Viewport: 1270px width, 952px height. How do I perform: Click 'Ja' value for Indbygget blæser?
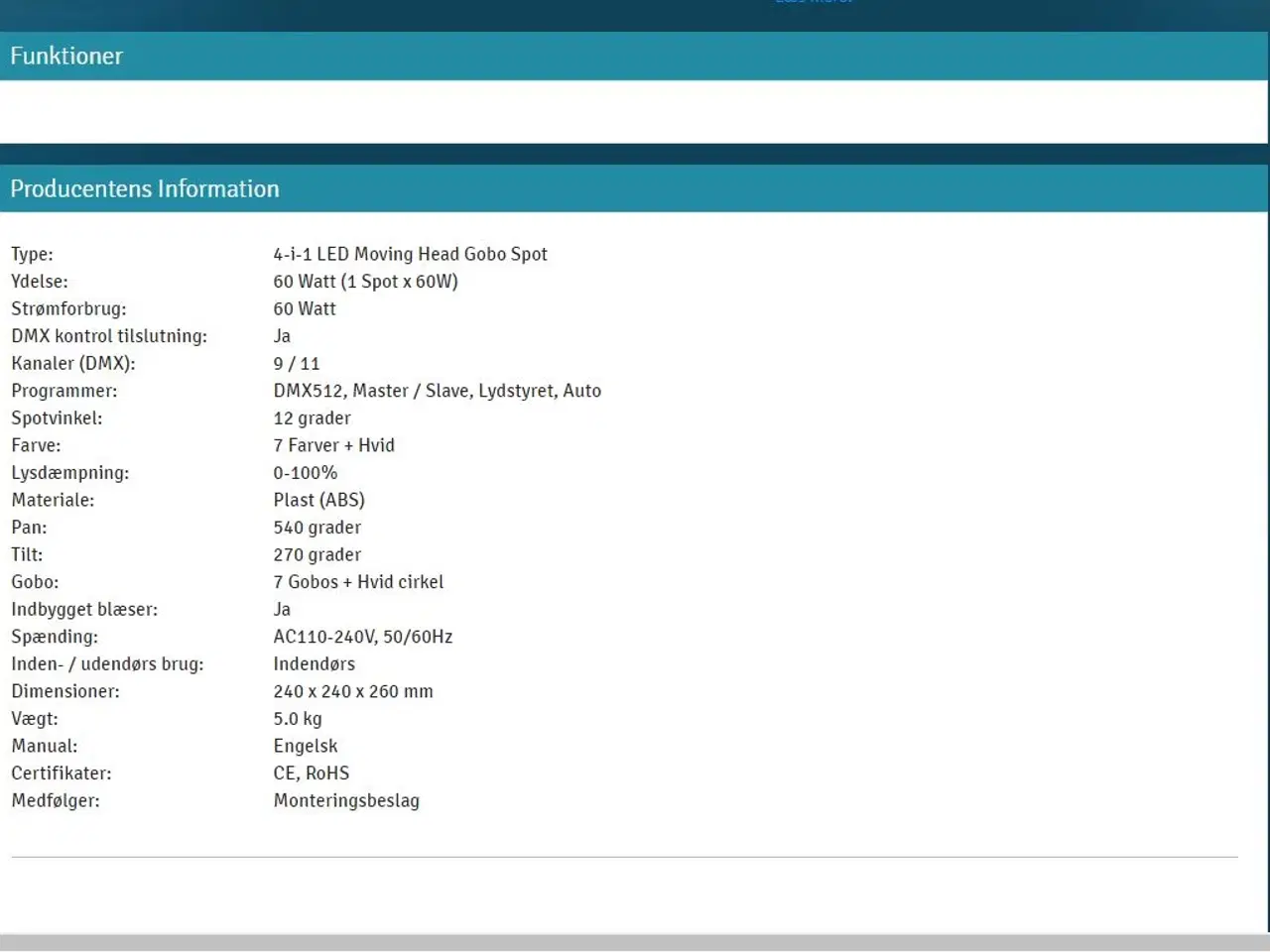(x=282, y=610)
